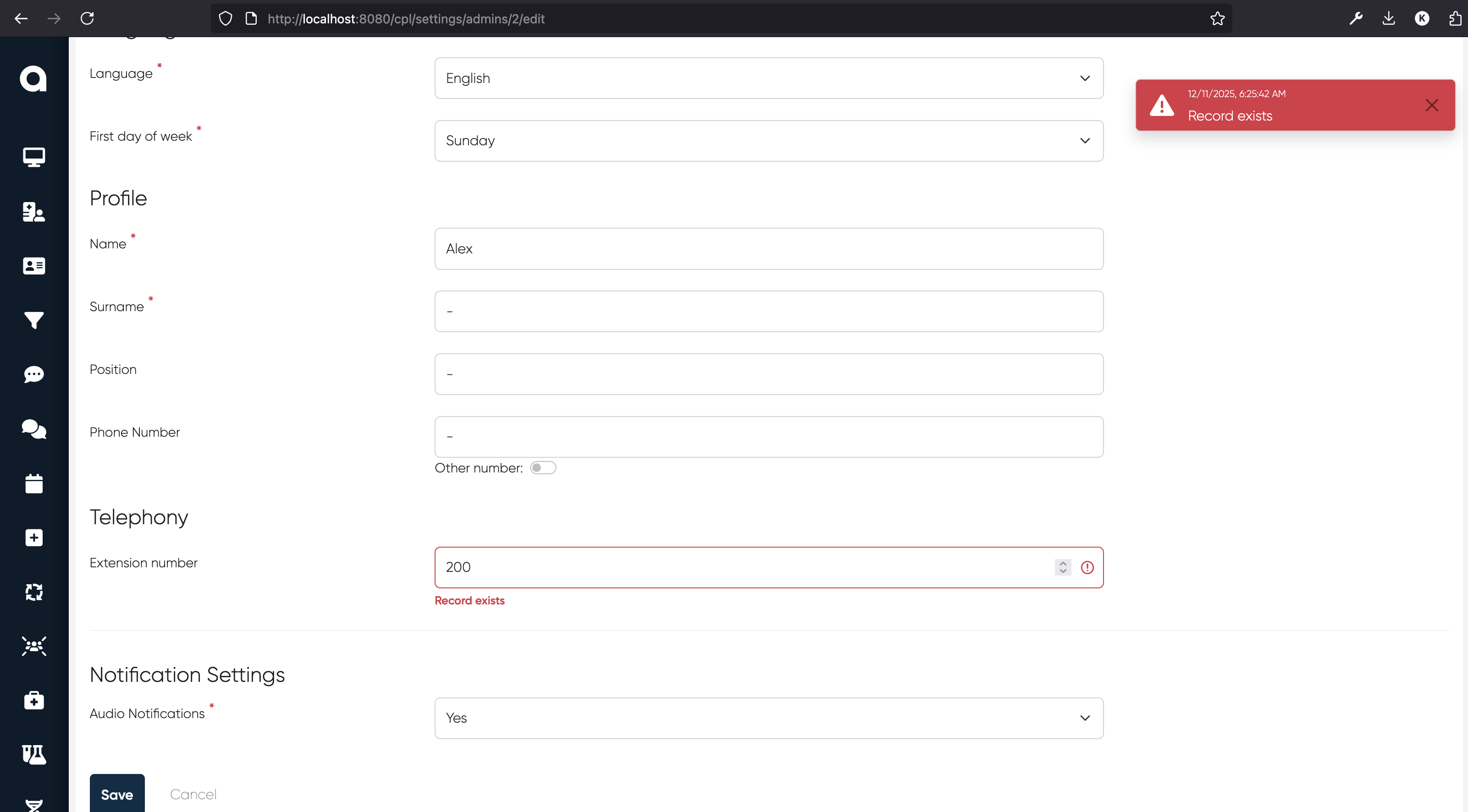Viewport: 1468px width, 812px height.
Task: Open the calendar sidebar icon
Action: pos(33,483)
